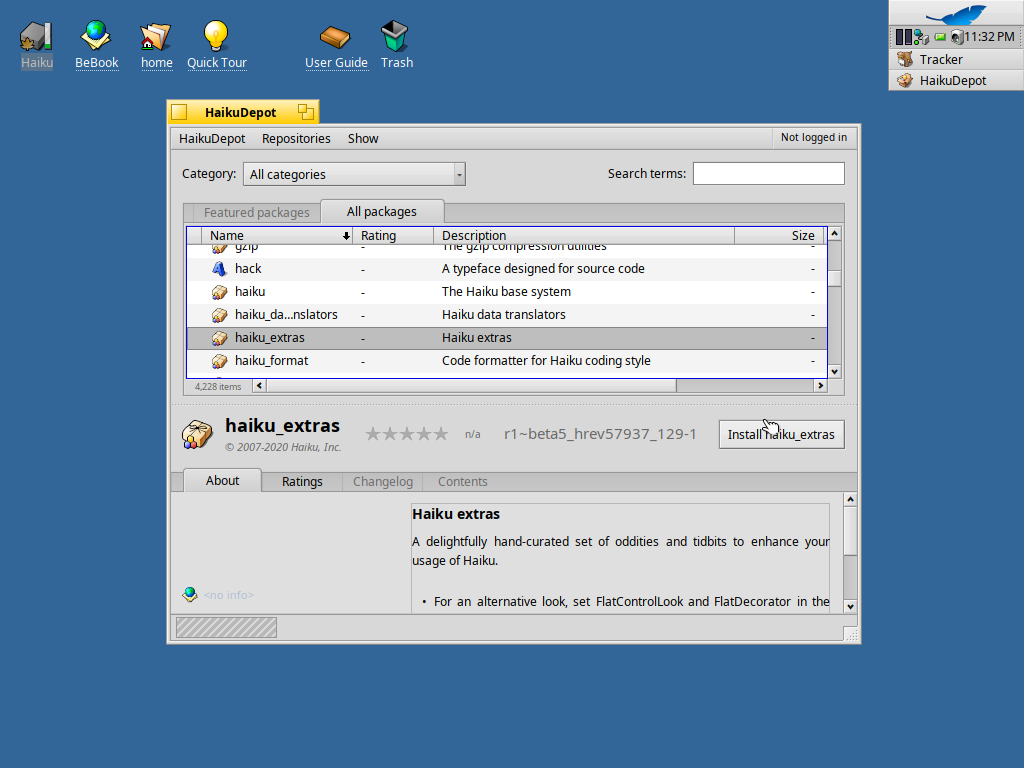Viewport: 1024px width, 768px height.
Task: Select 'Code formatter for Haiku coding style' row
Action: (x=507, y=360)
